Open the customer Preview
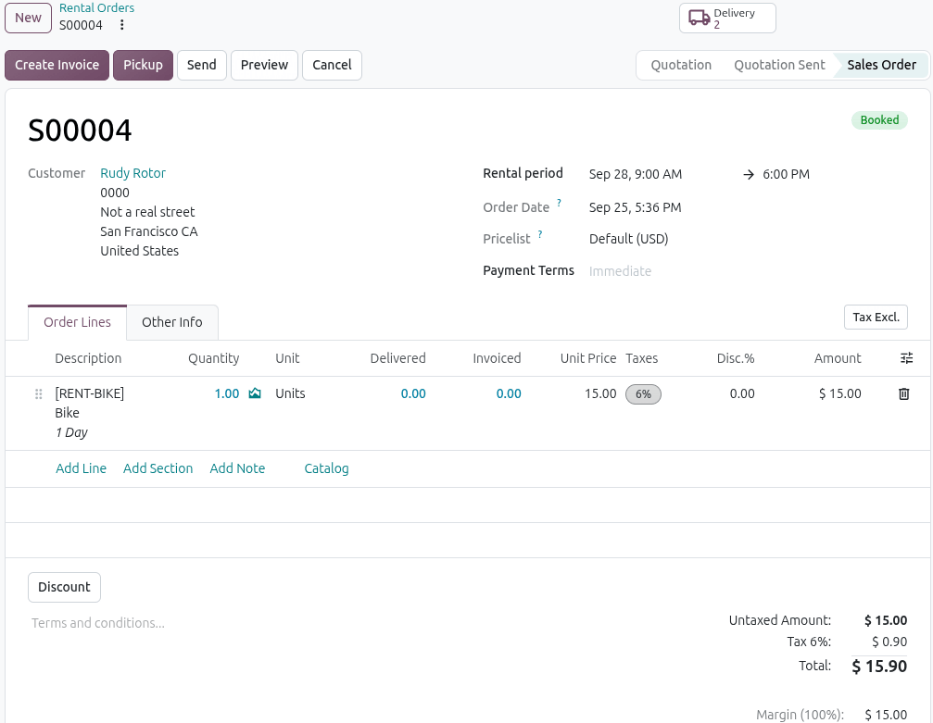The width and height of the screenshot is (933, 723). (x=264, y=65)
